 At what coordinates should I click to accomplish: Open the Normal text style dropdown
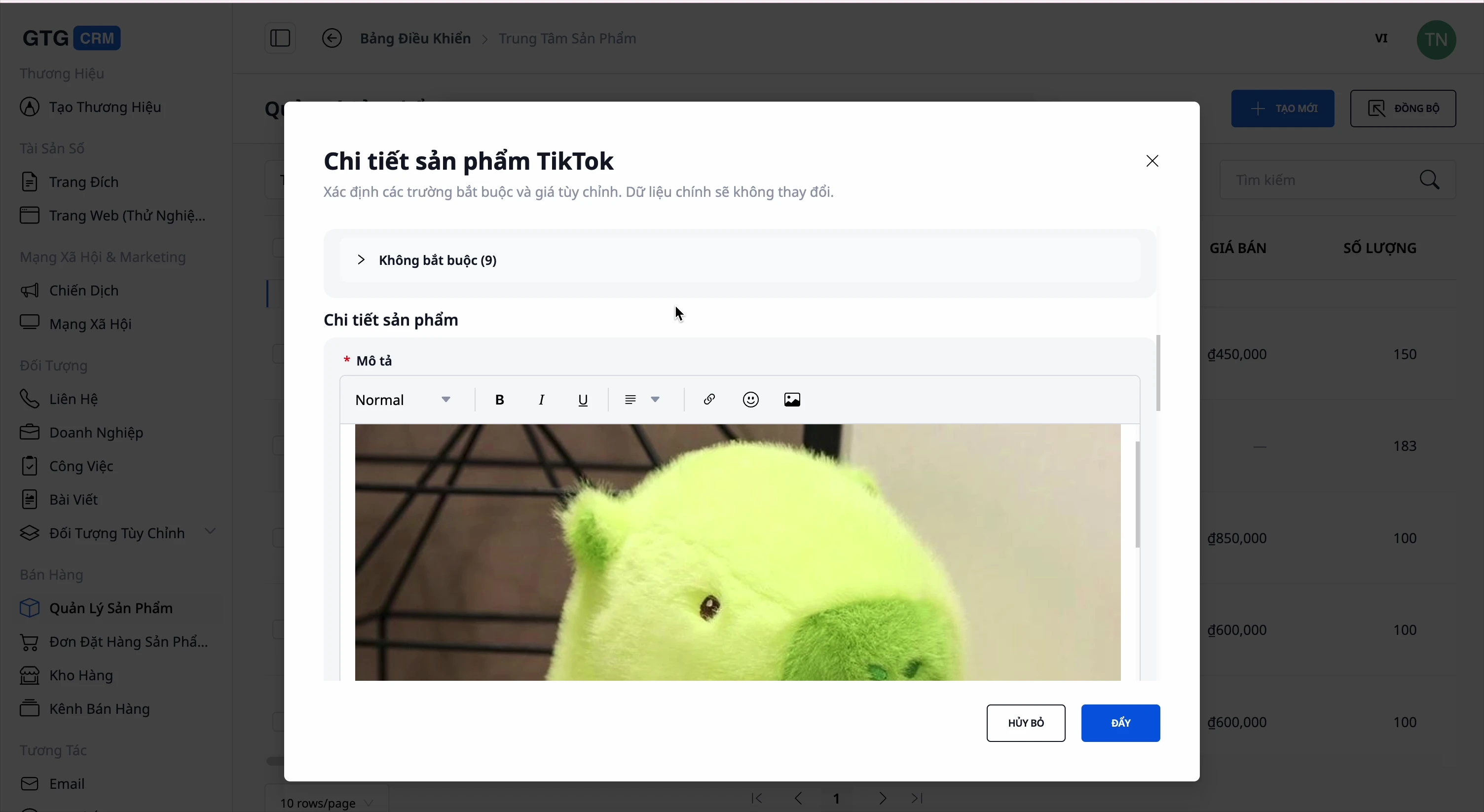point(403,400)
